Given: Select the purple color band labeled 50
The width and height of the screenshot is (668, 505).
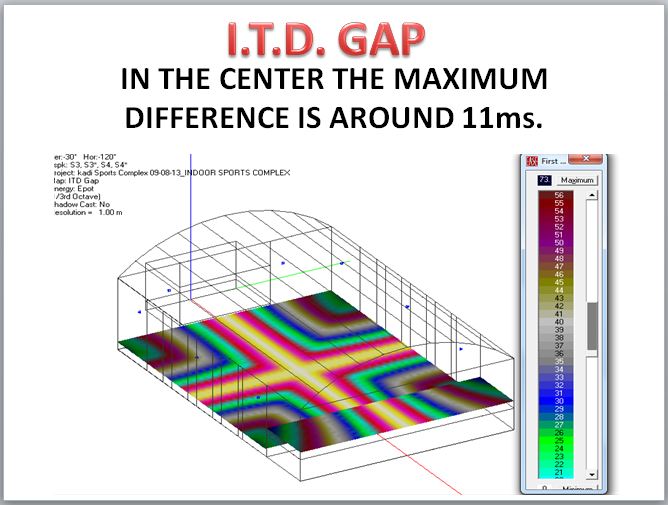Looking at the screenshot, I should tap(556, 242).
